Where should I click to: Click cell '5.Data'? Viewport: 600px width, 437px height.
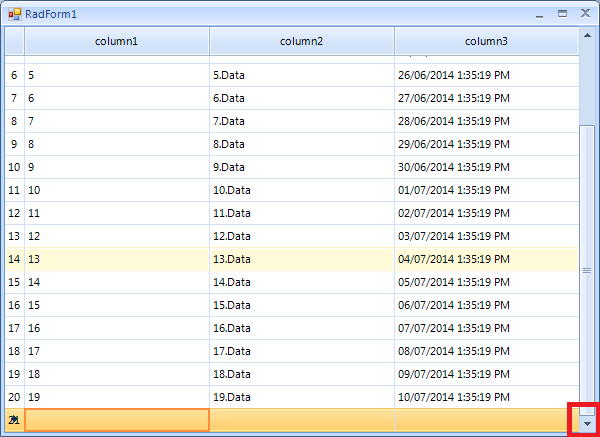(302, 75)
